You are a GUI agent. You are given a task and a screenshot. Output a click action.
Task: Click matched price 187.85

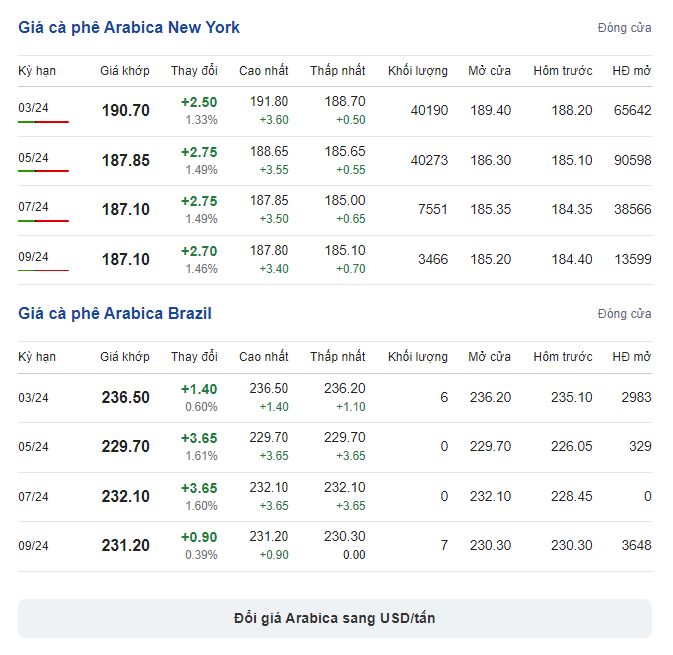126,161
